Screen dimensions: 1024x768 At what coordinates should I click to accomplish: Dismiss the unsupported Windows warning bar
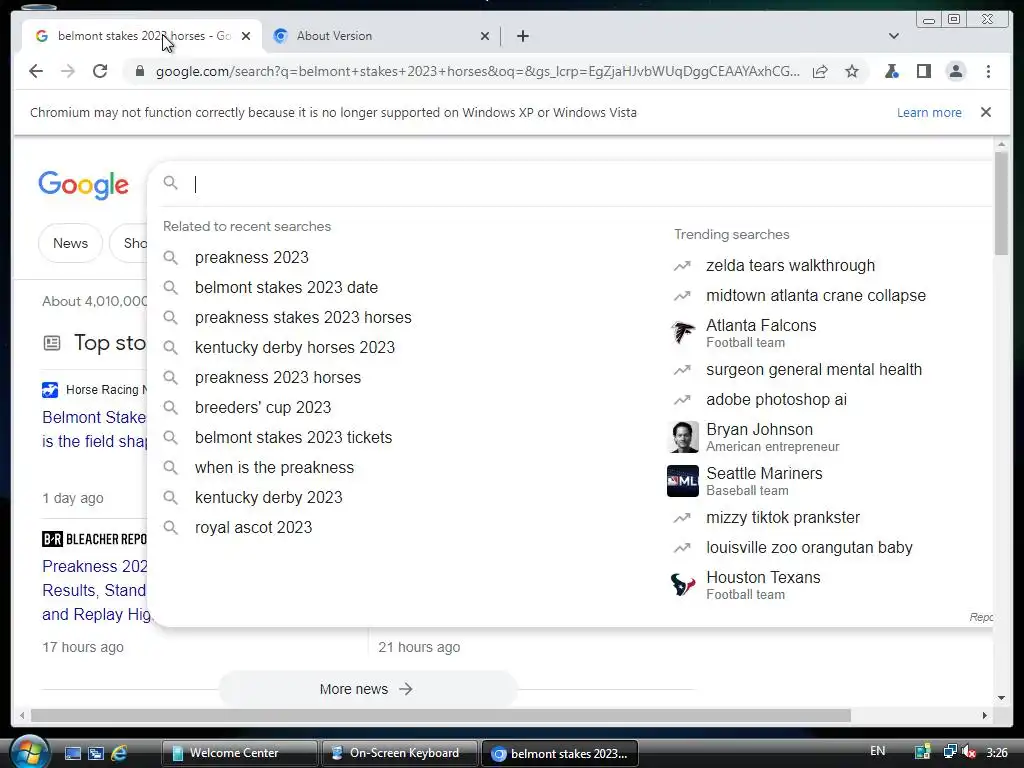click(x=986, y=112)
